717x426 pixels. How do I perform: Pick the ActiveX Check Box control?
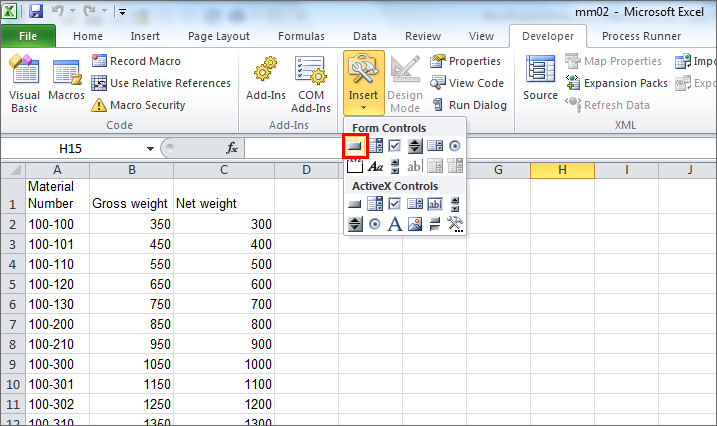tap(395, 204)
